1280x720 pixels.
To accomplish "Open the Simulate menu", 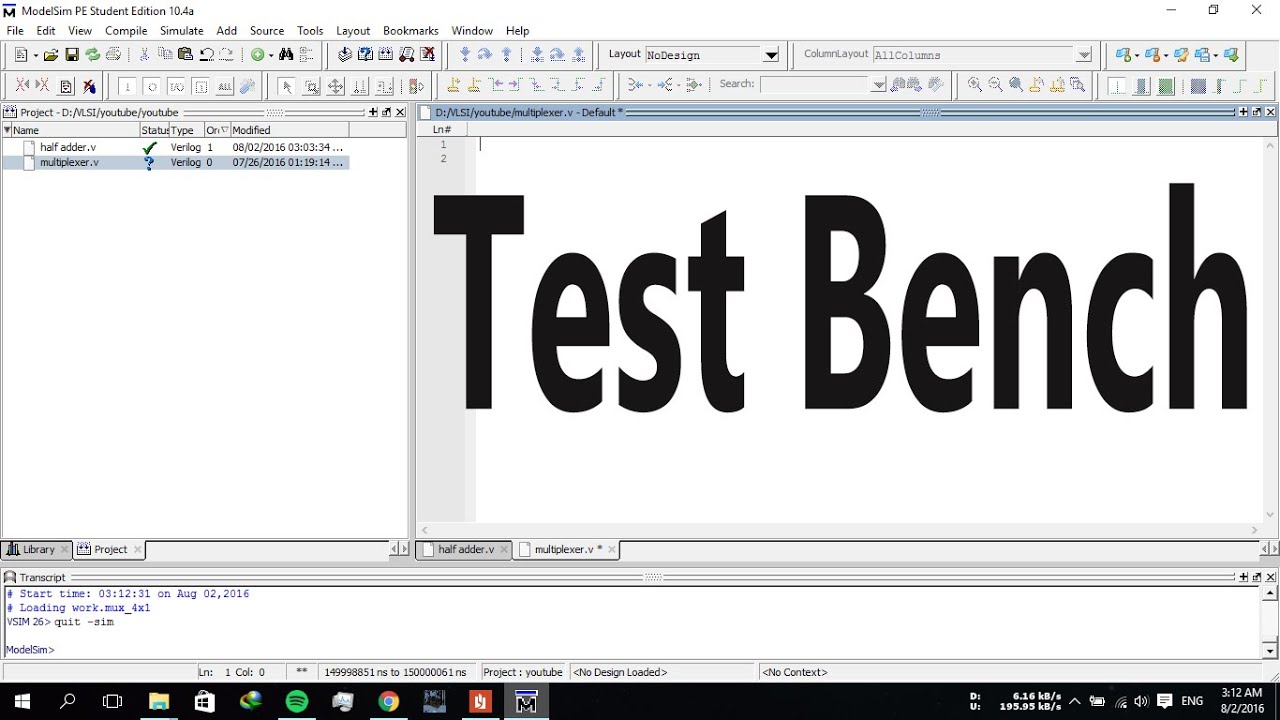I will pyautogui.click(x=182, y=31).
